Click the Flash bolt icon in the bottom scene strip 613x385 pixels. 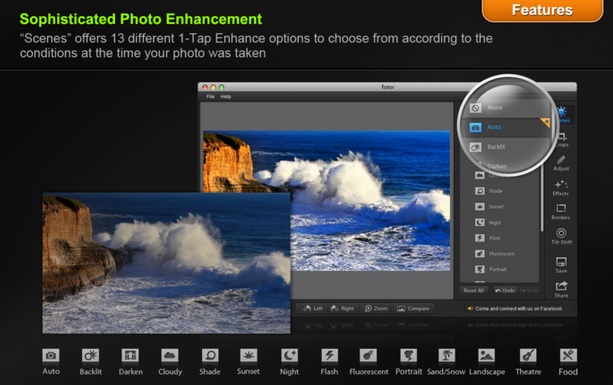point(329,355)
